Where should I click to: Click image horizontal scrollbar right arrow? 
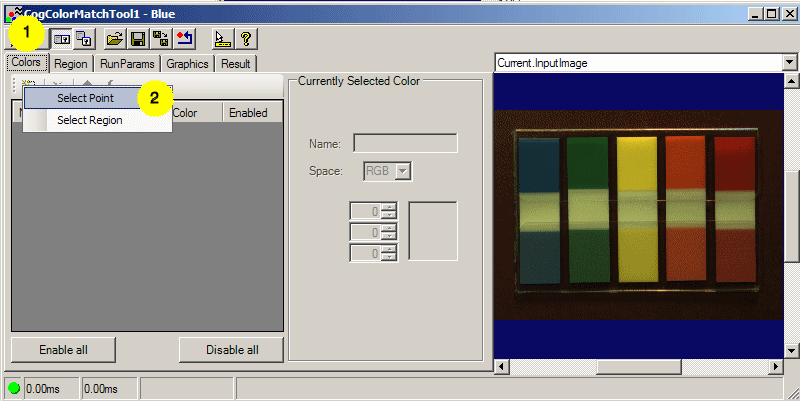click(776, 366)
